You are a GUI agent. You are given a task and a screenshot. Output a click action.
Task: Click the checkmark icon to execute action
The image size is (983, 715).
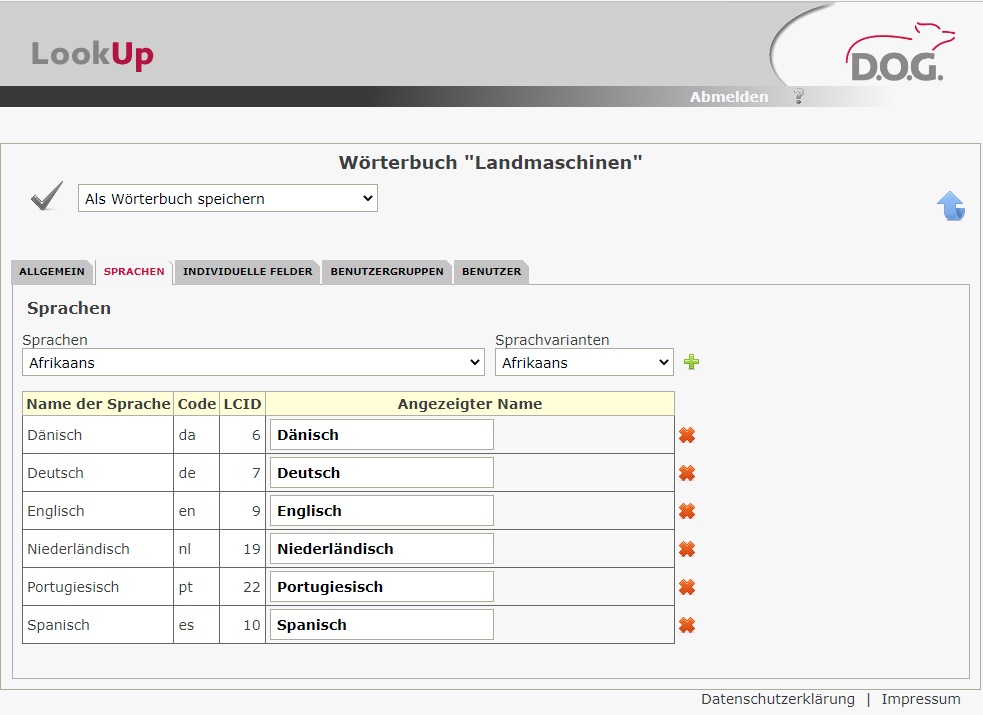(46, 197)
